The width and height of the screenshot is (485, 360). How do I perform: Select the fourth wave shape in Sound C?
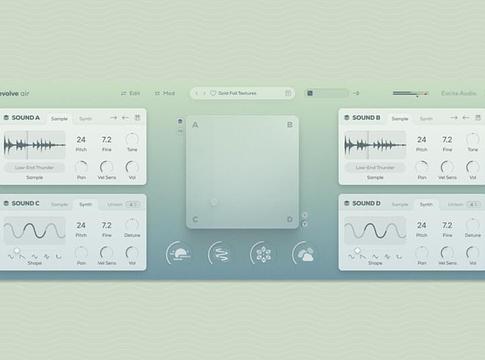pos(47,257)
